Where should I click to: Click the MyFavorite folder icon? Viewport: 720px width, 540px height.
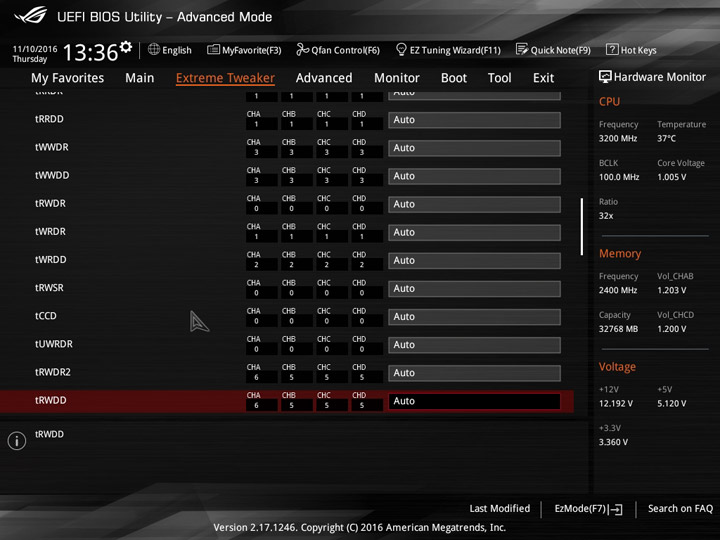pos(213,49)
